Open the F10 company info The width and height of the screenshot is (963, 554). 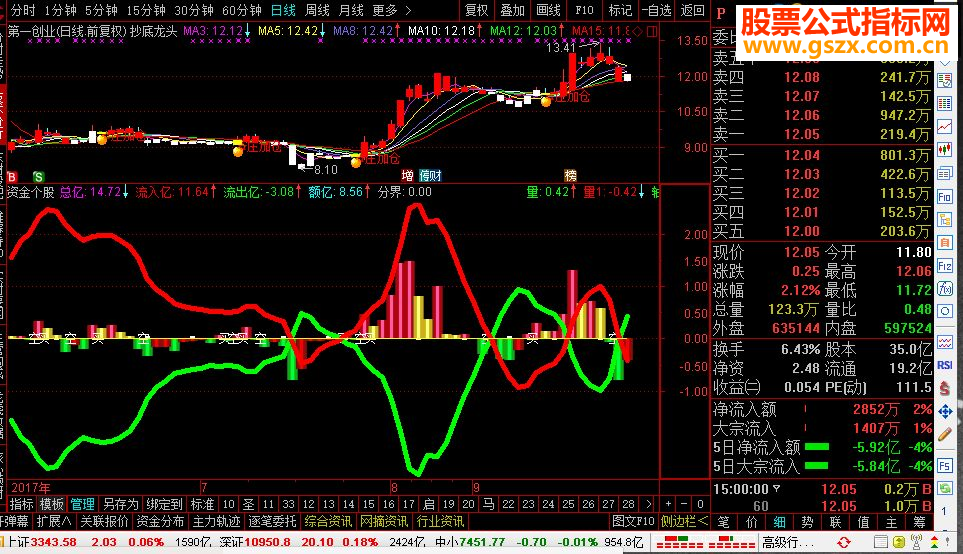[584, 10]
